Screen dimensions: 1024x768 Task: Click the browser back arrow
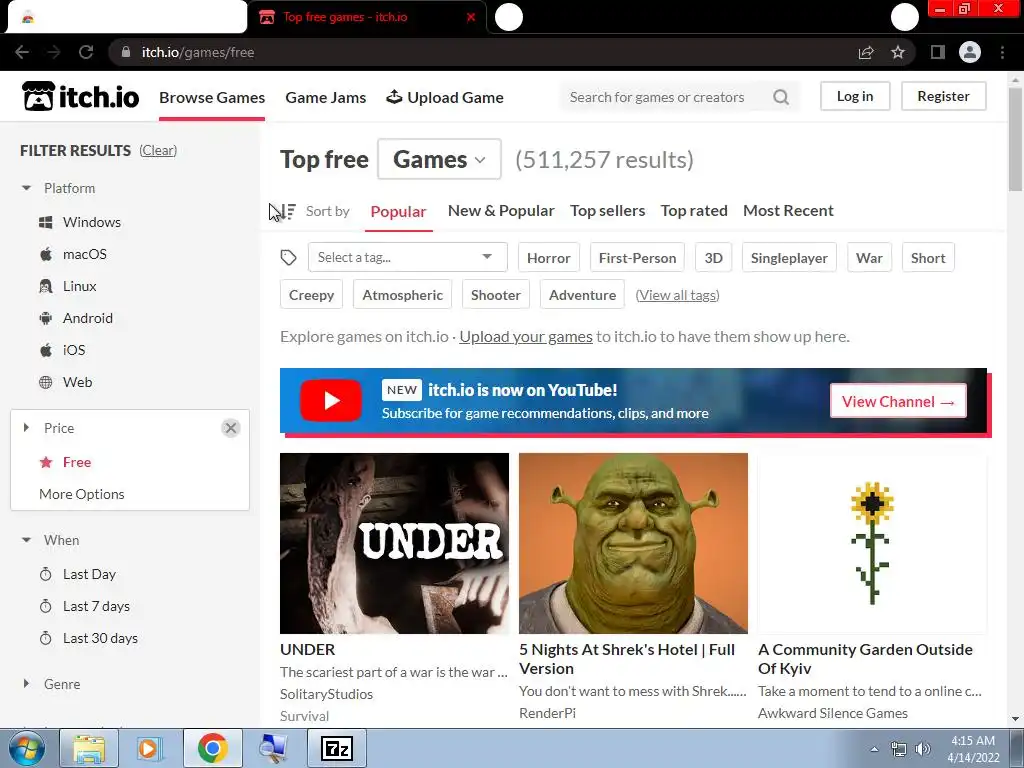pos(22,52)
